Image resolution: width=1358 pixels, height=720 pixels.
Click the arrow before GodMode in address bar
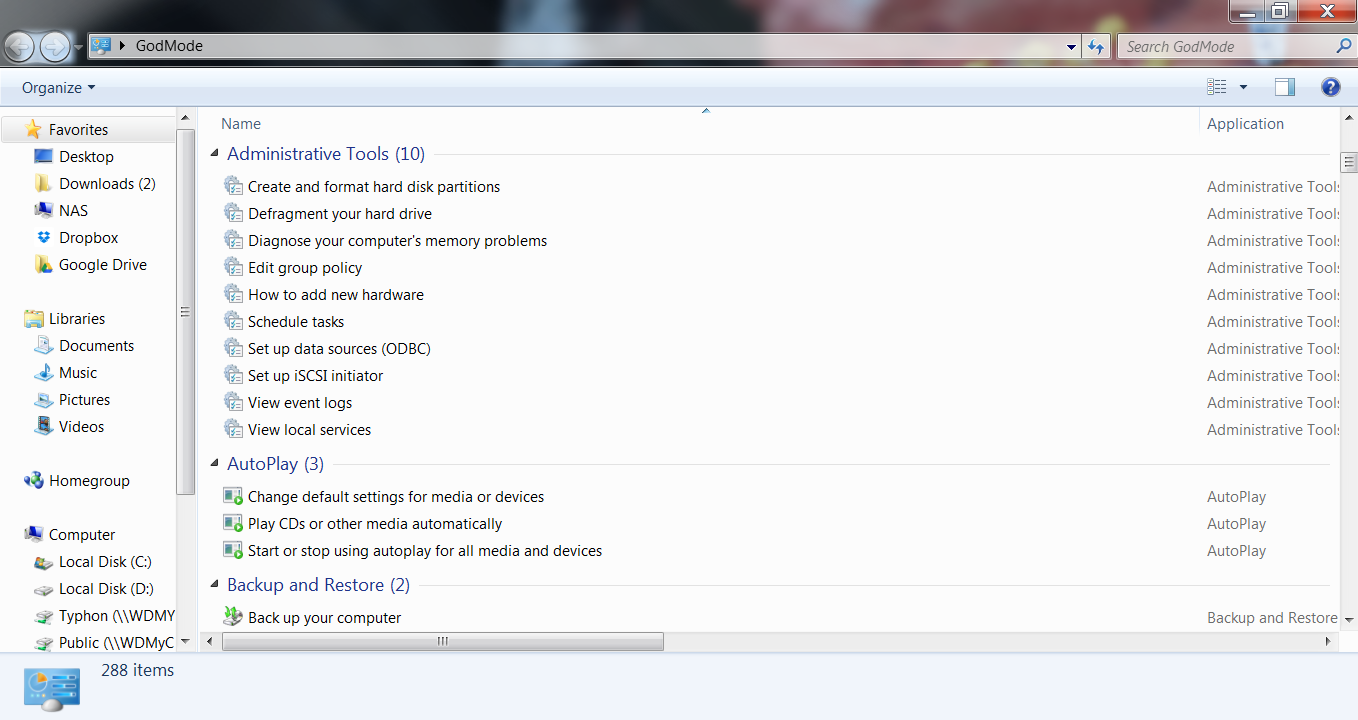pyautogui.click(x=123, y=46)
